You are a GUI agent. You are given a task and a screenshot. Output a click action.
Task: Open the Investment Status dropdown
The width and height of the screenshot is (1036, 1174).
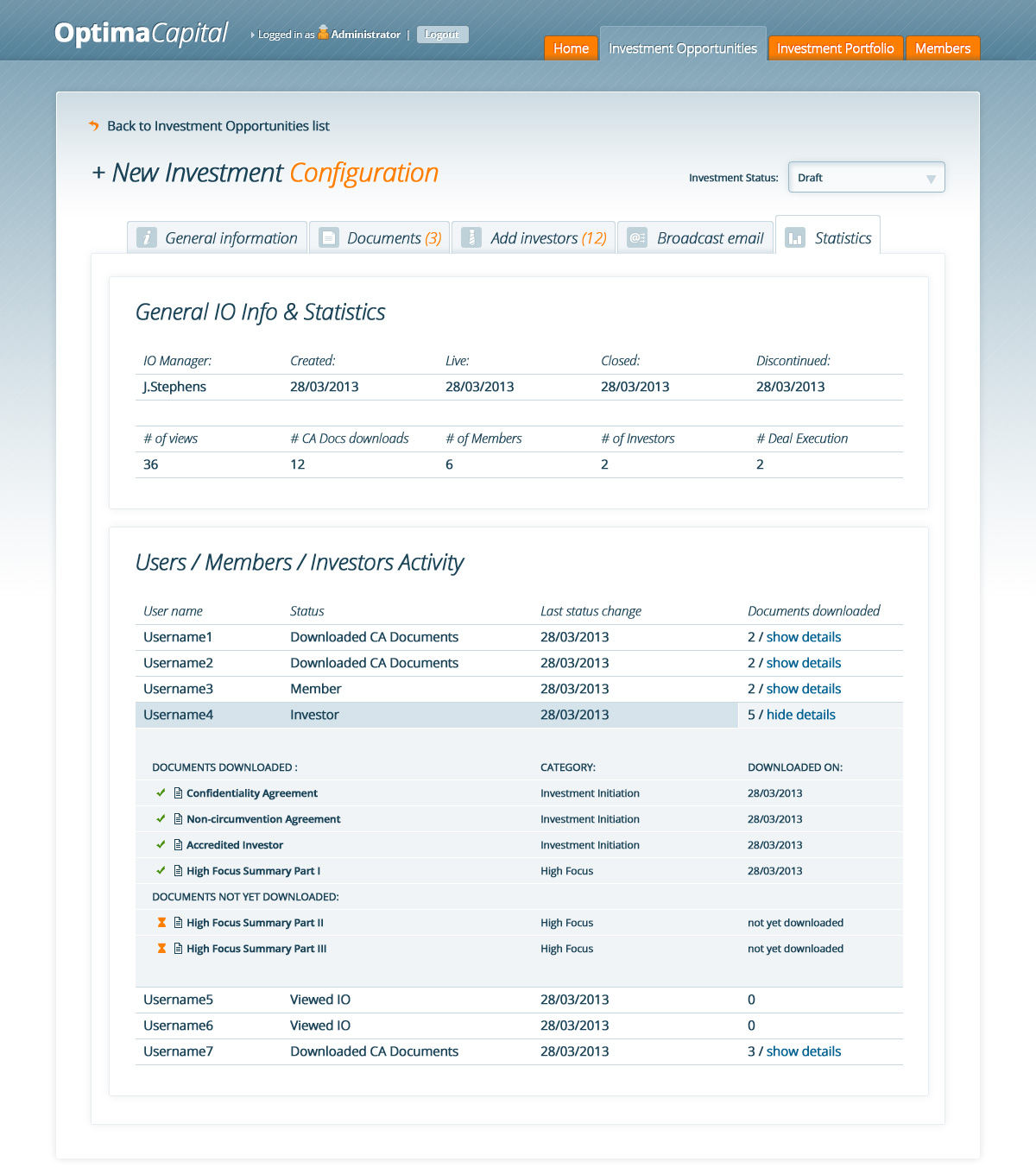coord(867,177)
